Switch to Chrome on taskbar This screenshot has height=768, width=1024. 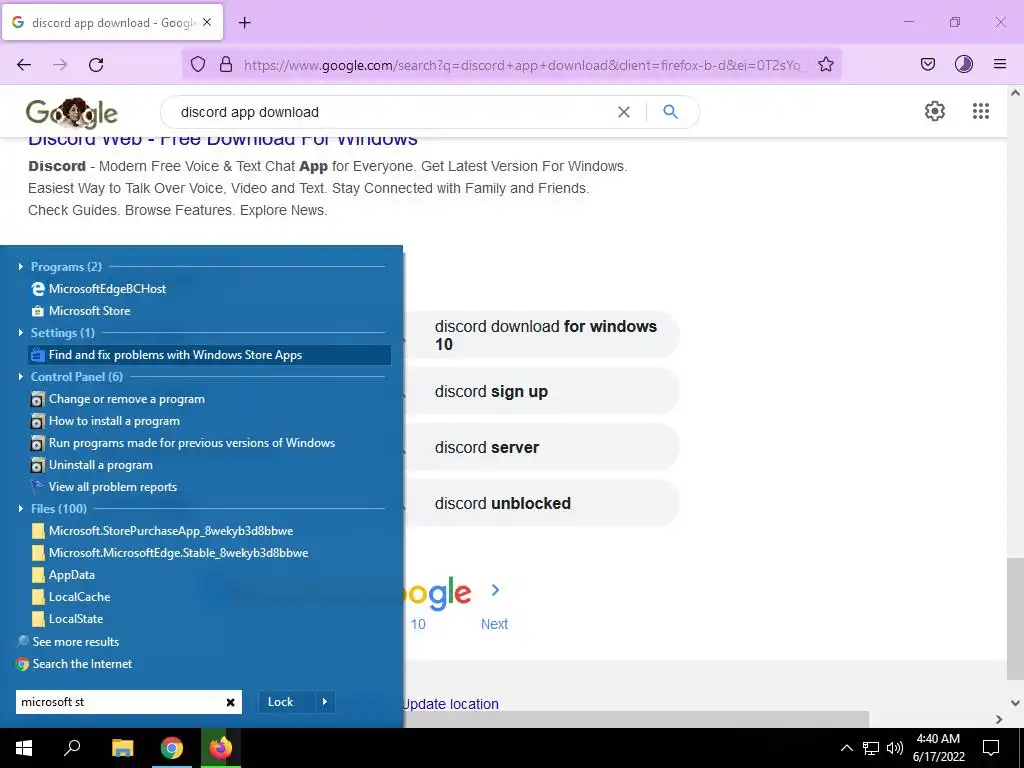click(x=172, y=748)
